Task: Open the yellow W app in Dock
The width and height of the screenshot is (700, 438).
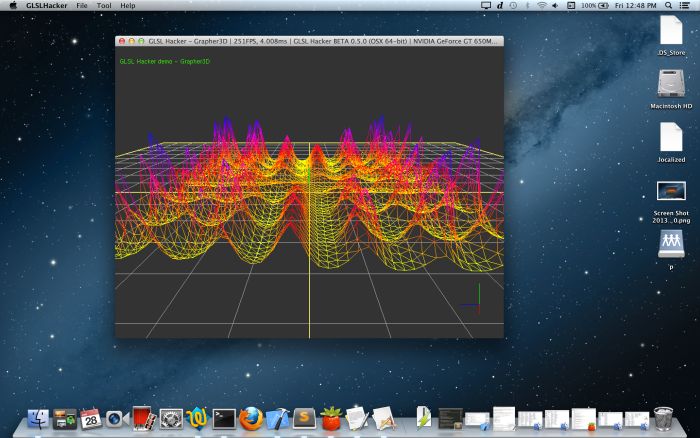Action: [197, 418]
